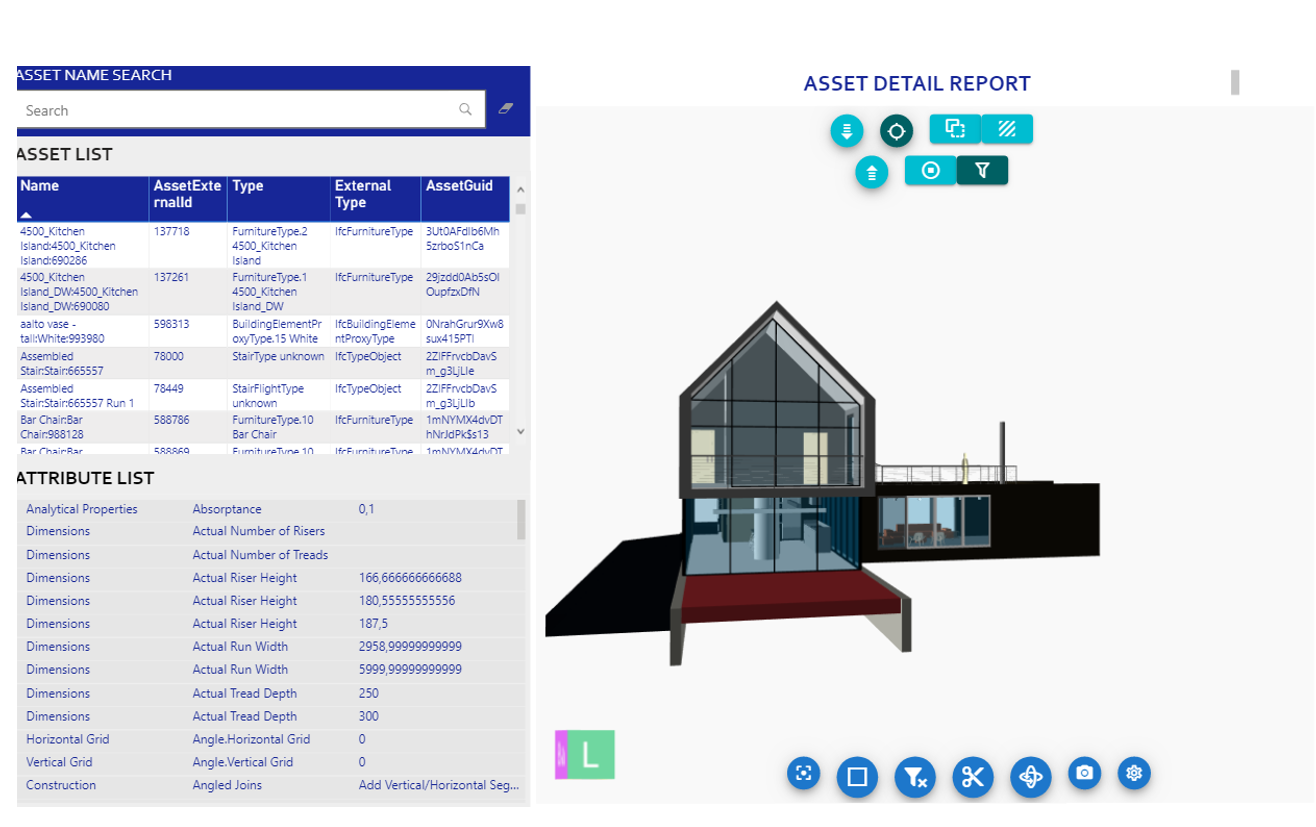Clear filters using the funnel-x icon

tap(916, 775)
